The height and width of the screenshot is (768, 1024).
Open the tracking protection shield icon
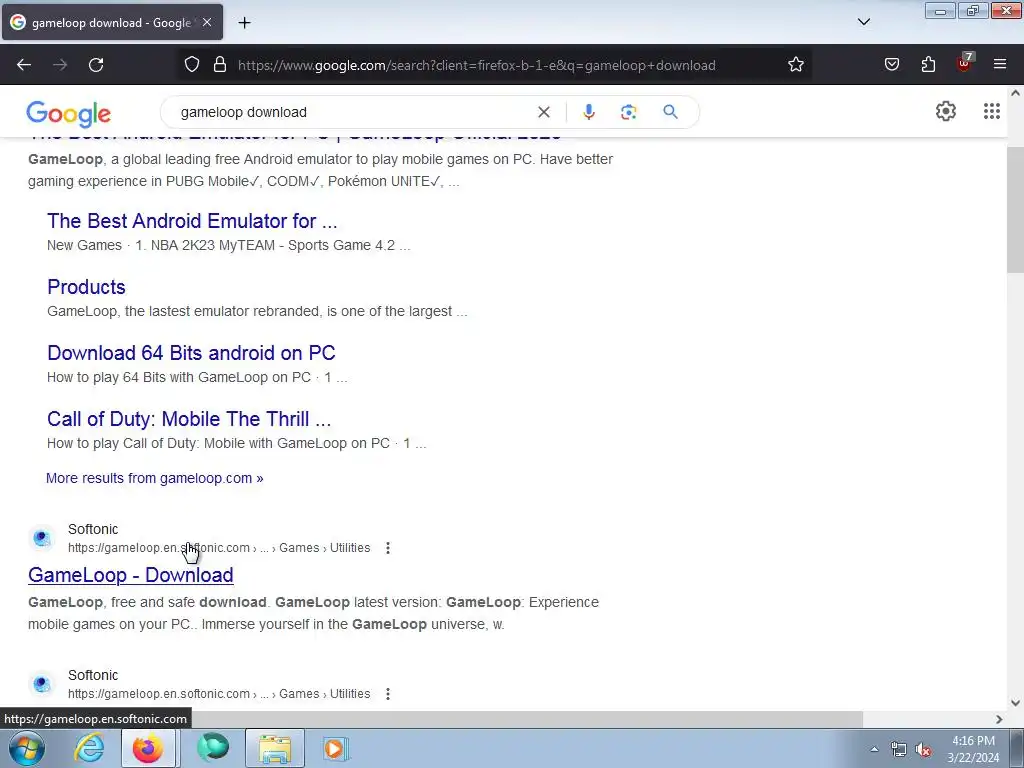click(191, 65)
